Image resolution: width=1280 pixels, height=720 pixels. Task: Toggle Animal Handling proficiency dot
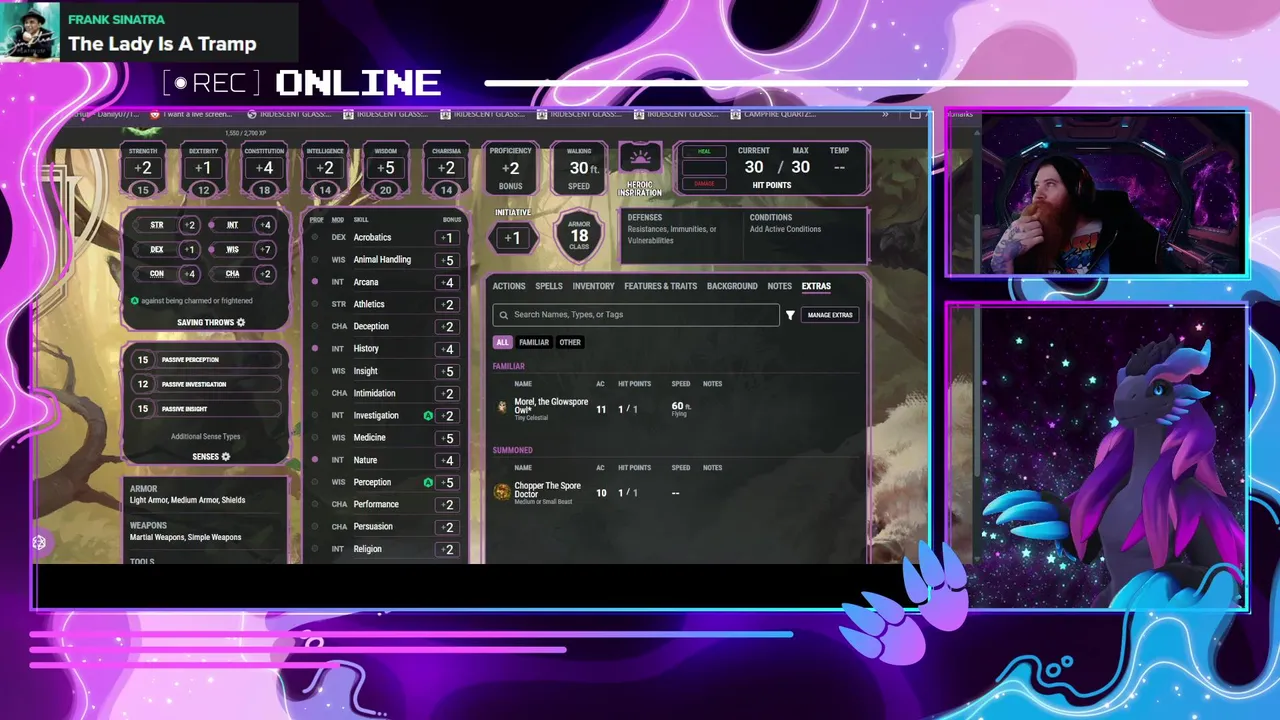tap(315, 260)
